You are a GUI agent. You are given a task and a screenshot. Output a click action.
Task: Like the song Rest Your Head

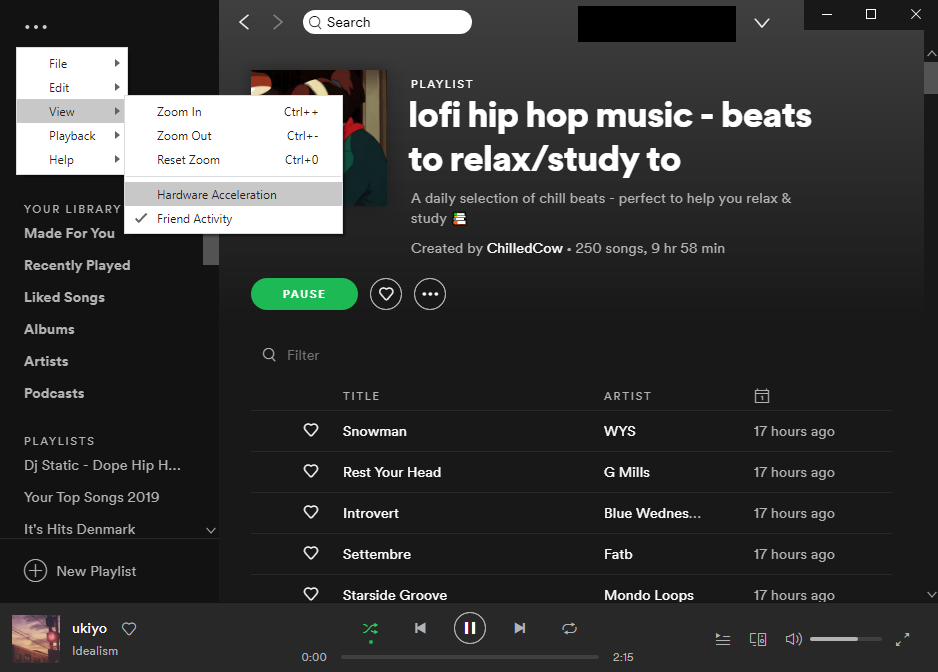[311, 472]
